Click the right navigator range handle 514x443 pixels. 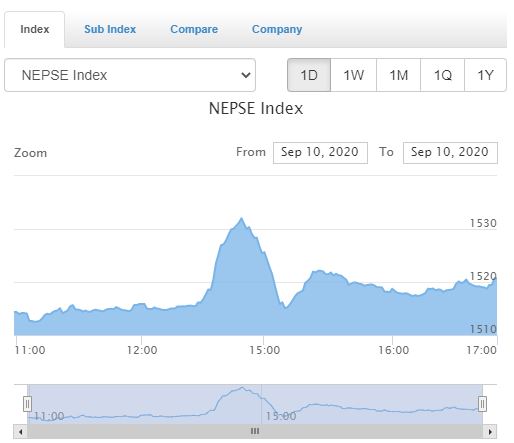[482, 404]
